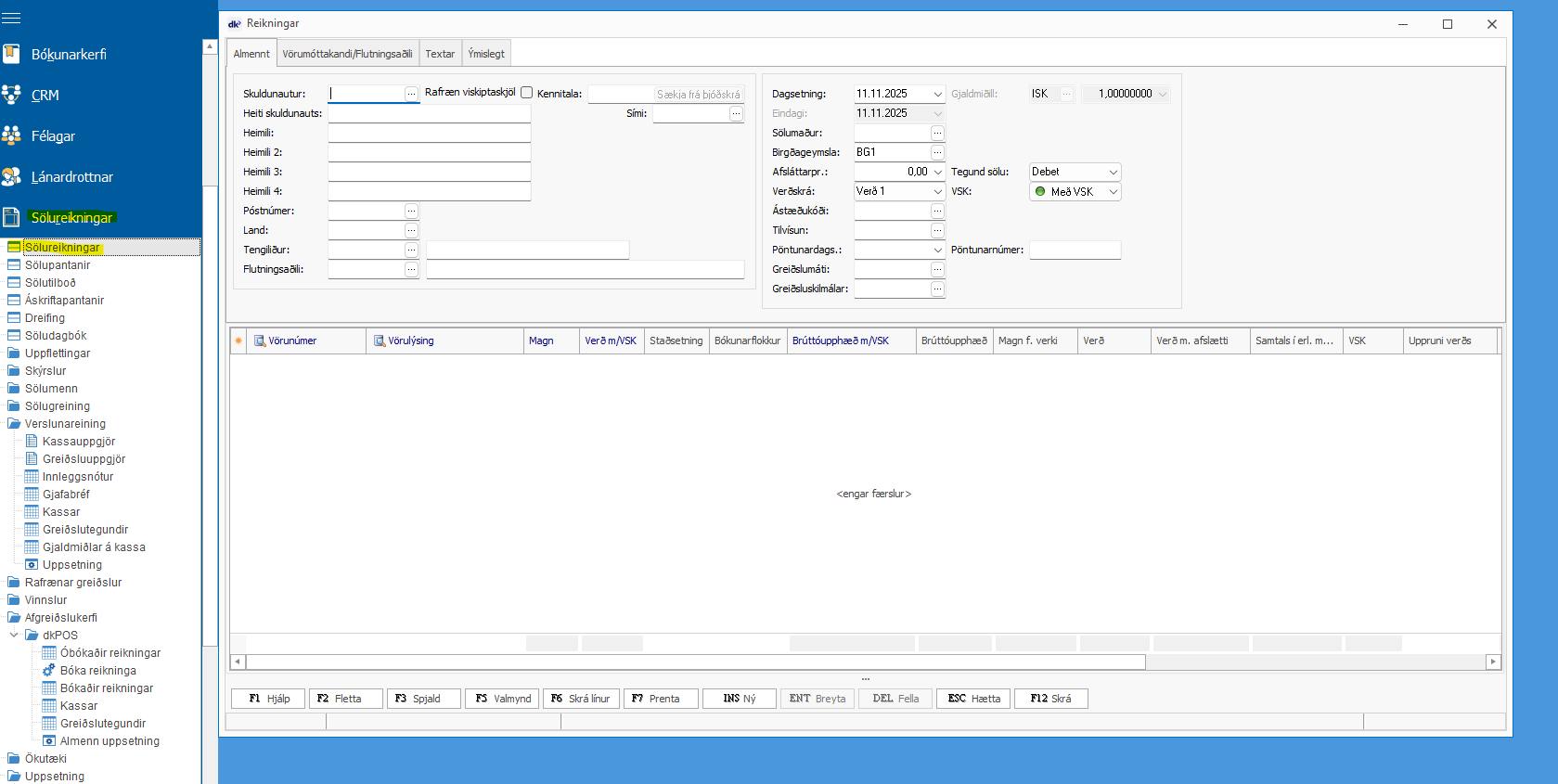Screen dimensions: 1558x784
Task: Click the hamburger menu icon
Action: pyautogui.click(x=11, y=18)
